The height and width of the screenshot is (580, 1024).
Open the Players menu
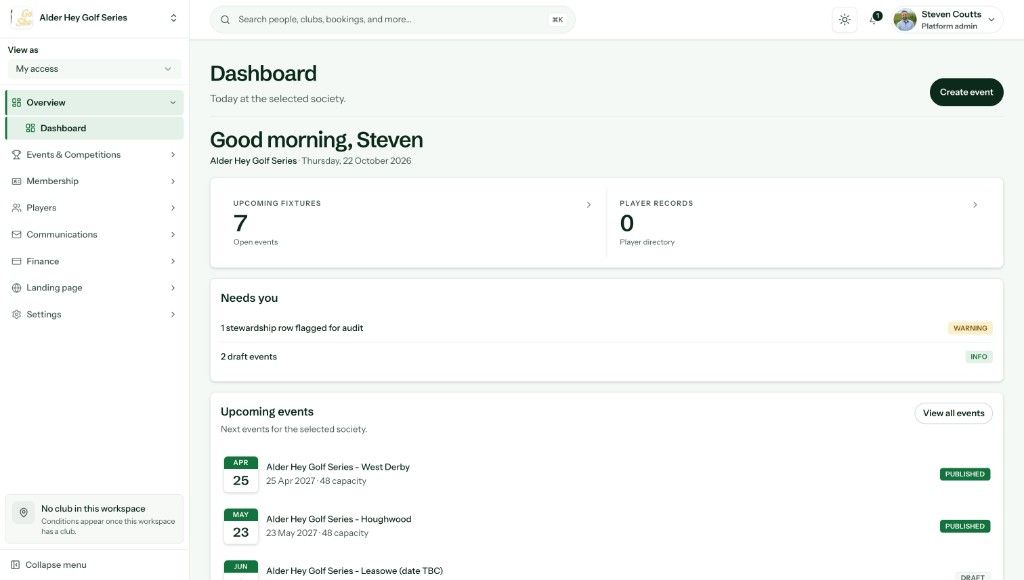(94, 208)
